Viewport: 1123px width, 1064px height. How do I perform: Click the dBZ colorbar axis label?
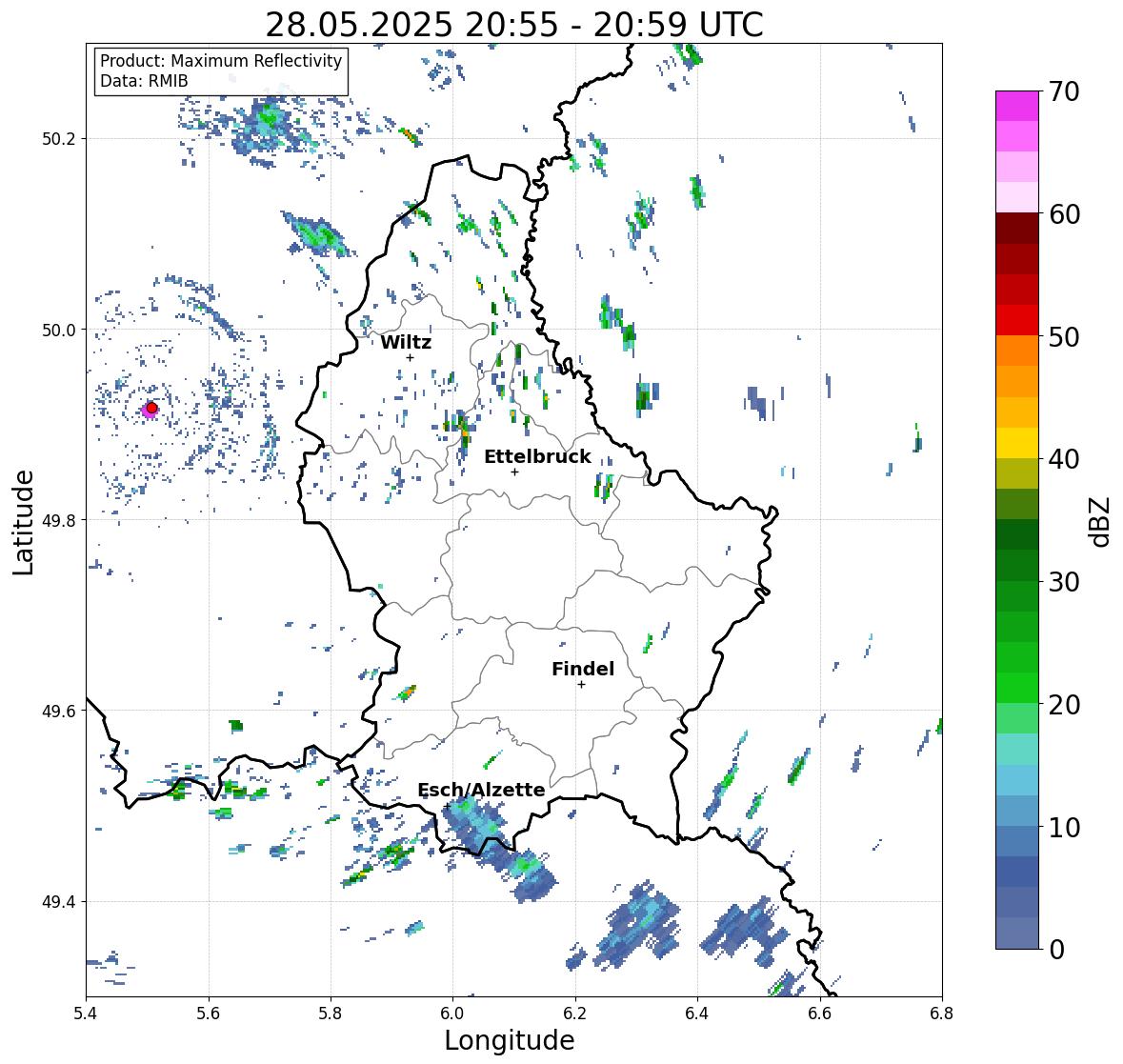(1100, 521)
